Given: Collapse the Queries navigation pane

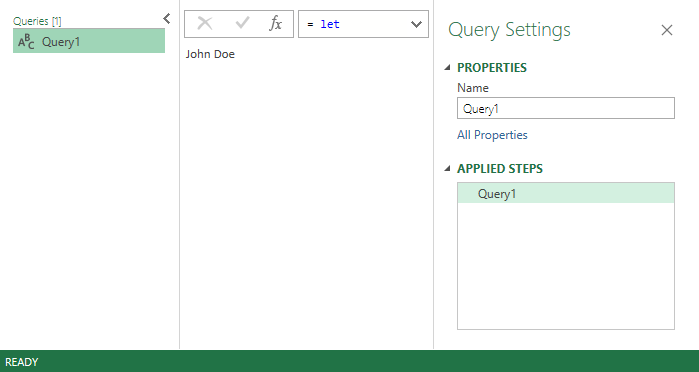Looking at the screenshot, I should (x=167, y=19).
